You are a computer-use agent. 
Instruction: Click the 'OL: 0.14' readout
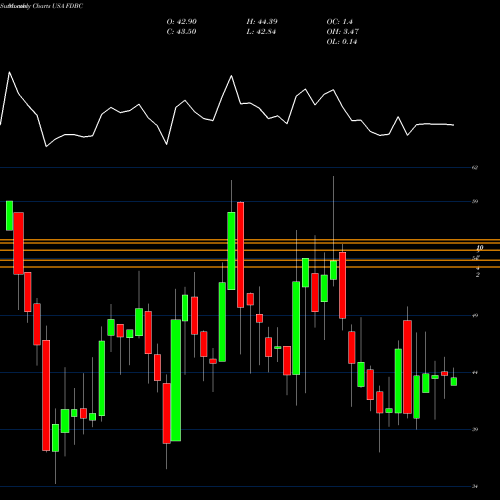tap(342, 42)
